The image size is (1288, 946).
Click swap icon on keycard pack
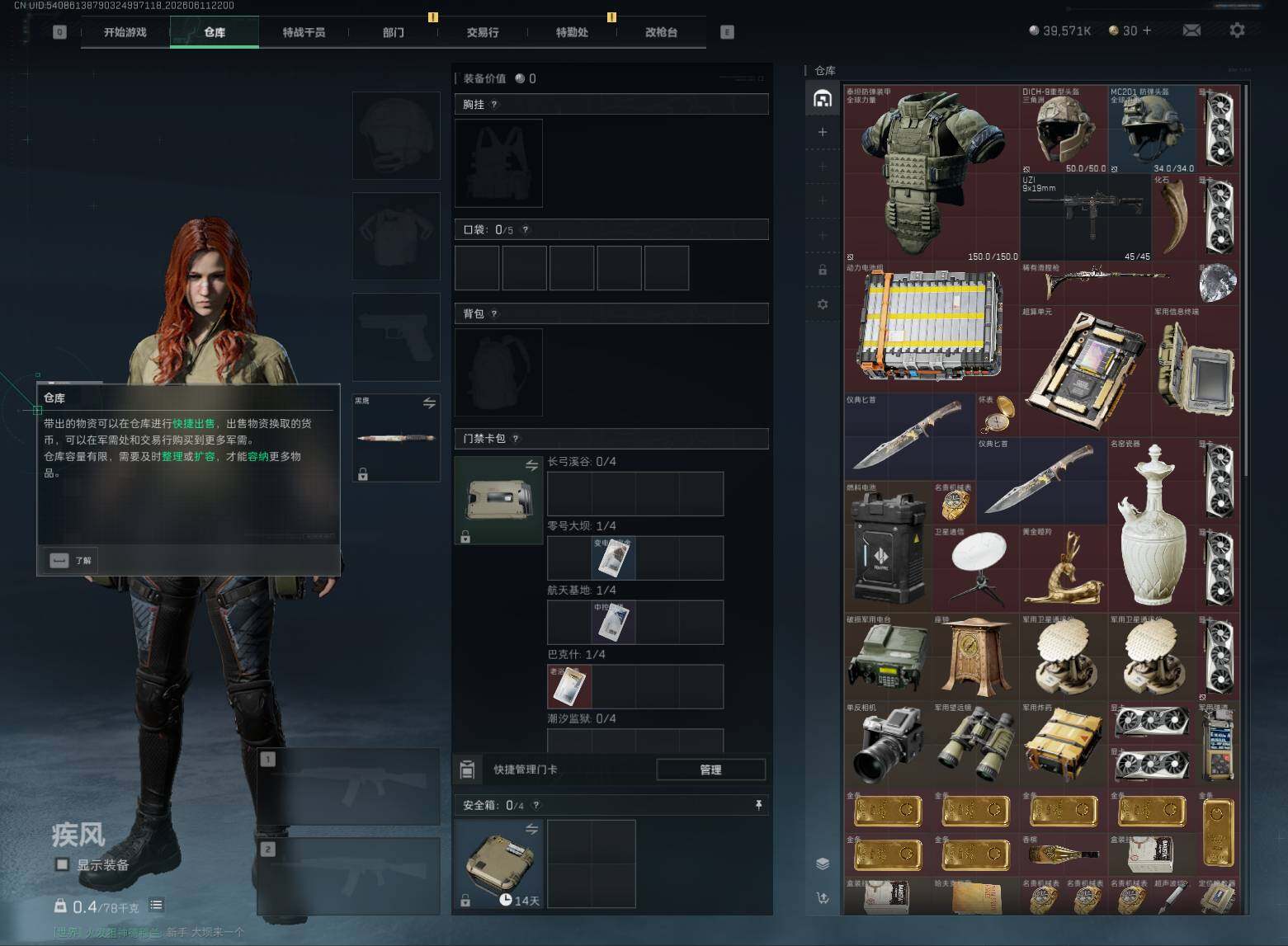pyautogui.click(x=532, y=466)
